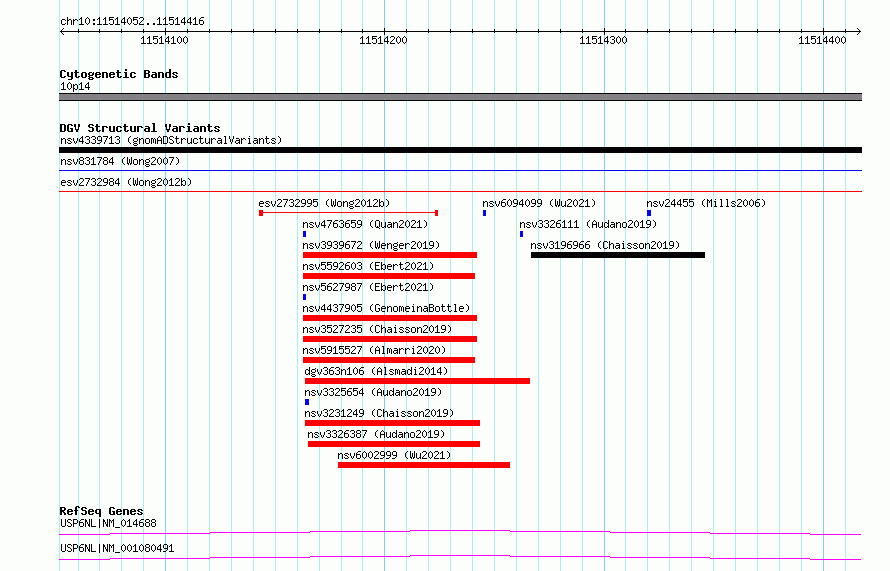The height and width of the screenshot is (571, 890).
Task: Select the nsv3527235 red variant bar
Action: coord(390,339)
